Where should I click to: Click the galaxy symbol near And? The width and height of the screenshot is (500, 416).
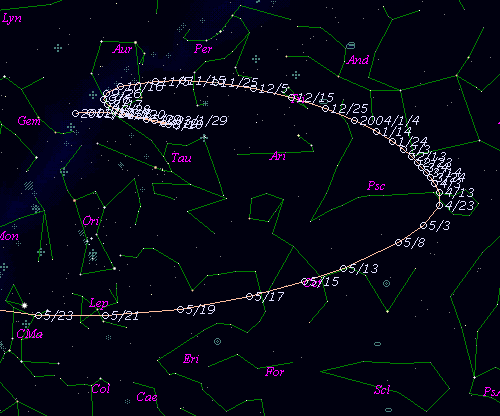click(x=350, y=45)
